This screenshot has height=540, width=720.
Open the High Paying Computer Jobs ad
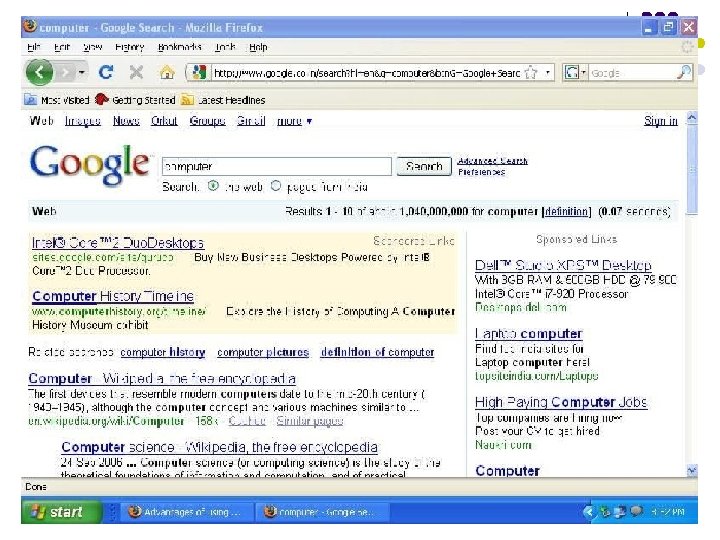coord(561,402)
